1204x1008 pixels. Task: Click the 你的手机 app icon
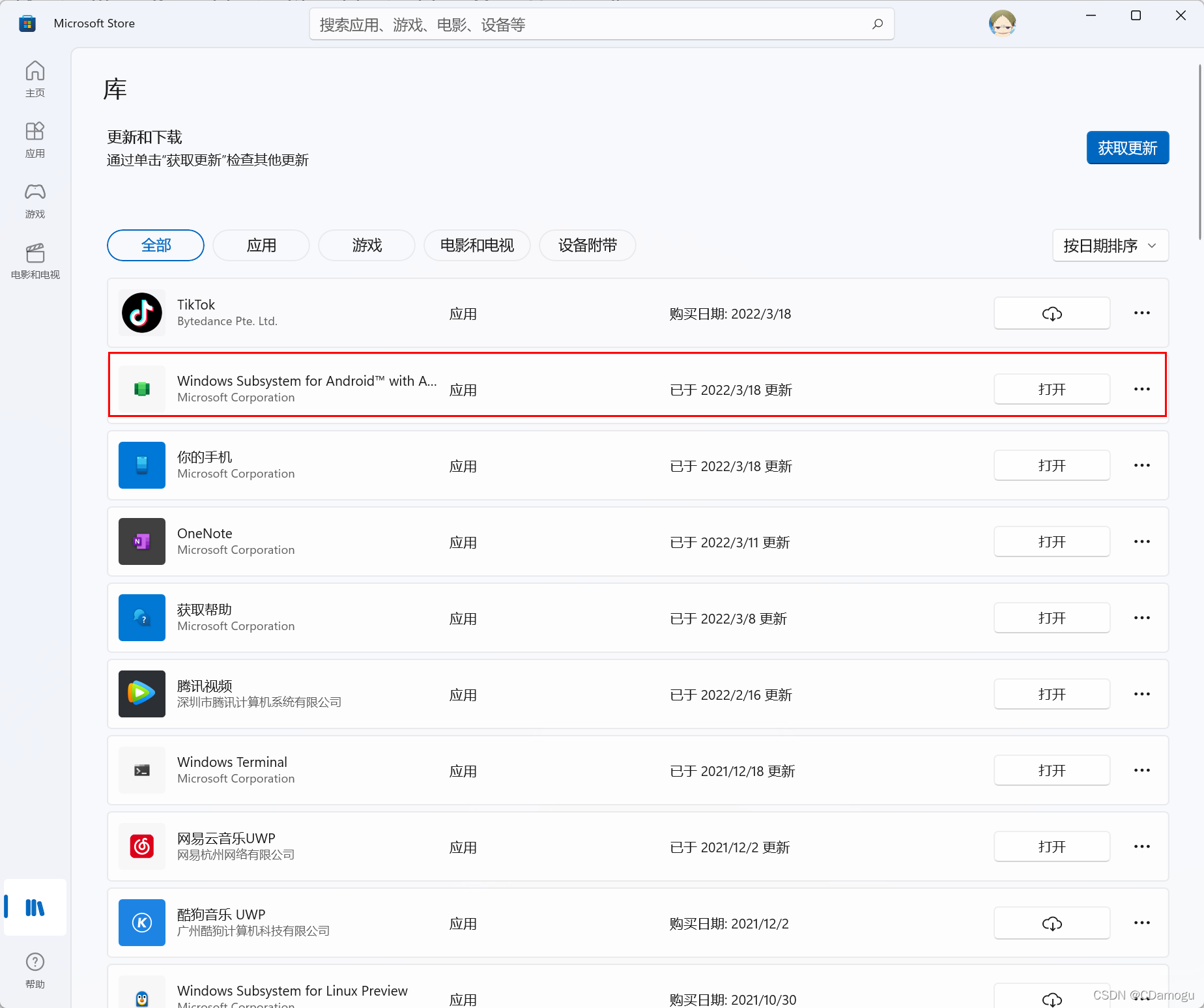[x=142, y=465]
